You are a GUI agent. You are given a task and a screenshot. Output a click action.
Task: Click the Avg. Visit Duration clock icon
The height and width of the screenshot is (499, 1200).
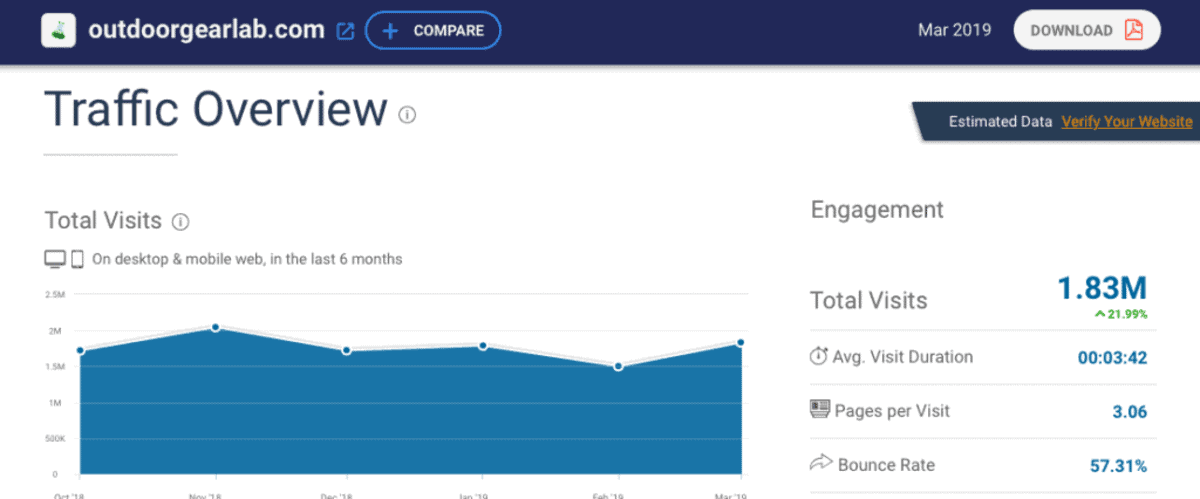point(818,357)
